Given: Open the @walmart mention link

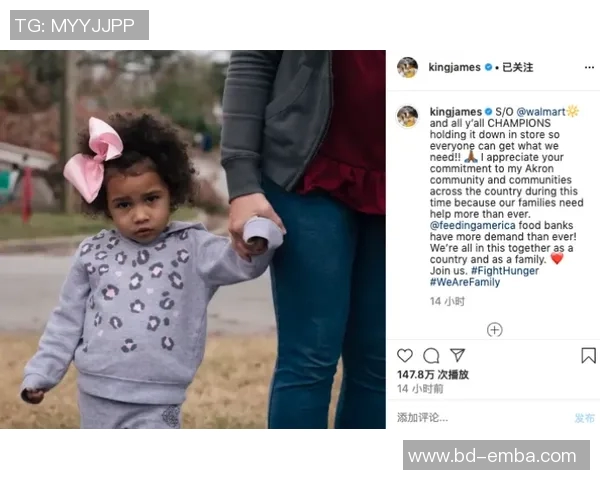Looking at the screenshot, I should coord(541,112).
